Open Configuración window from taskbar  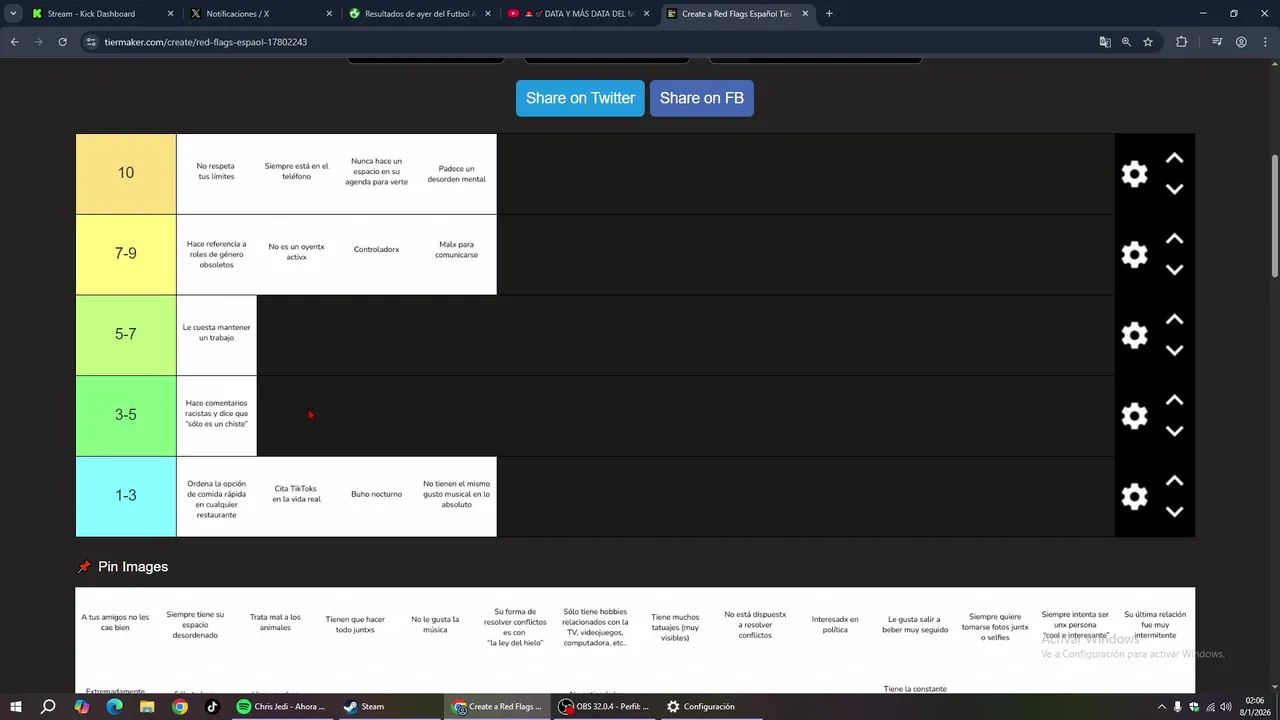pyautogui.click(x=701, y=707)
